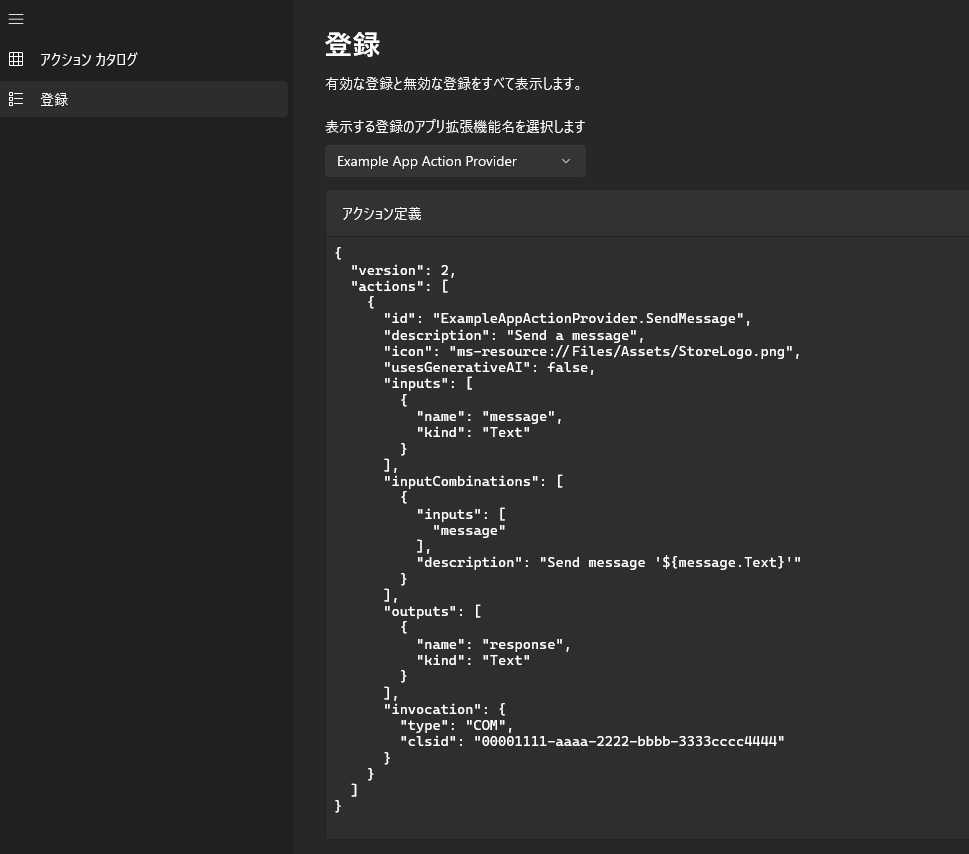Screen dimensions: 969x854
Task: Click the ExampleAppActionProvider.SendMessage id value
Action: click(588, 319)
